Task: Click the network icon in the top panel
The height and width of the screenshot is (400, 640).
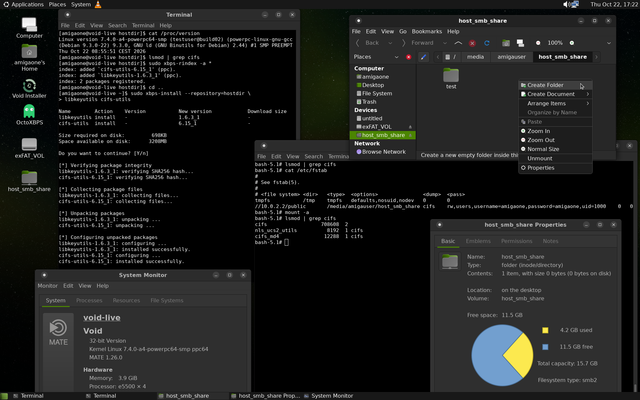Action: (x=575, y=4)
